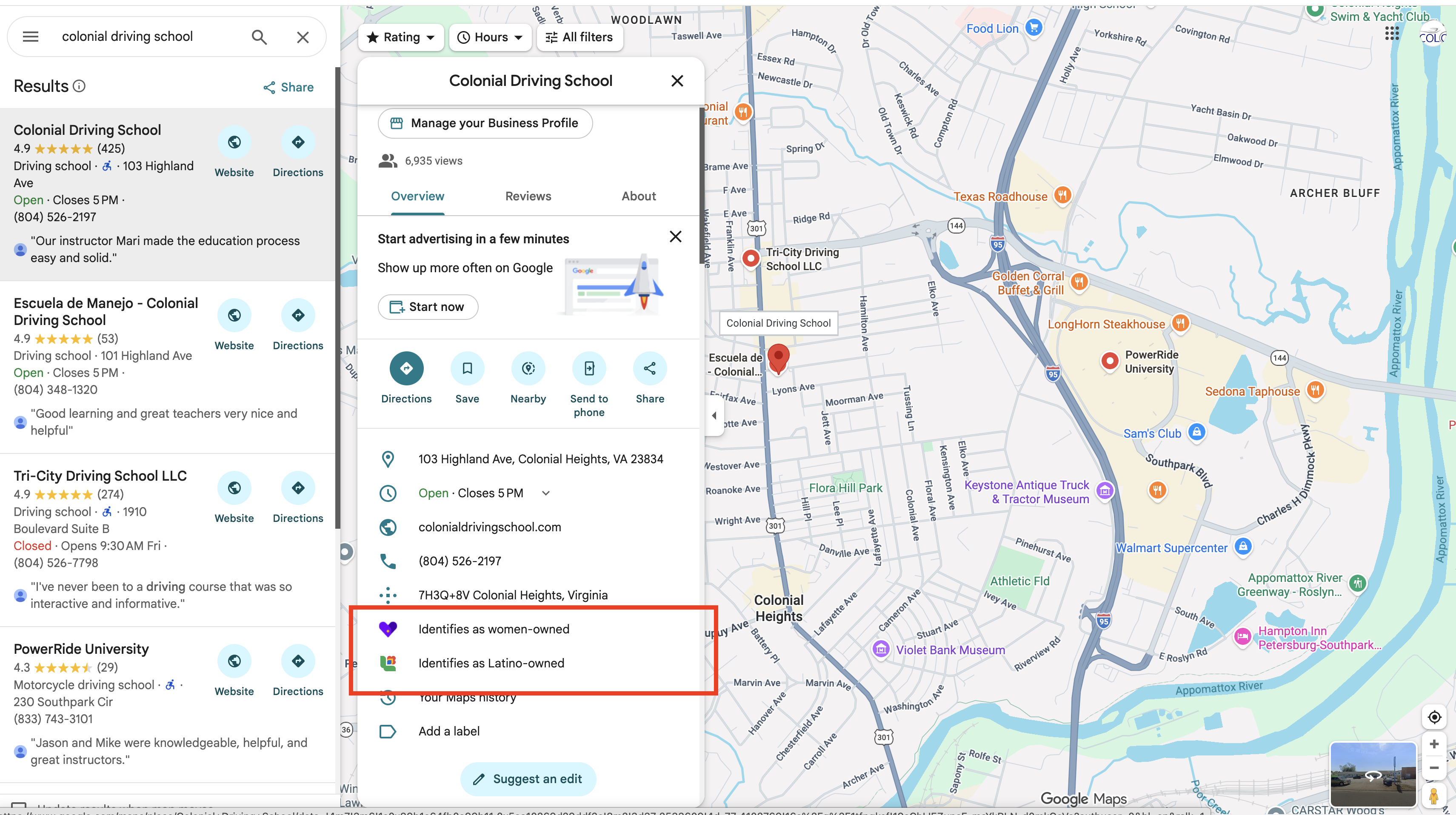Click Suggest an edit button
The height and width of the screenshot is (815, 1456).
528,779
